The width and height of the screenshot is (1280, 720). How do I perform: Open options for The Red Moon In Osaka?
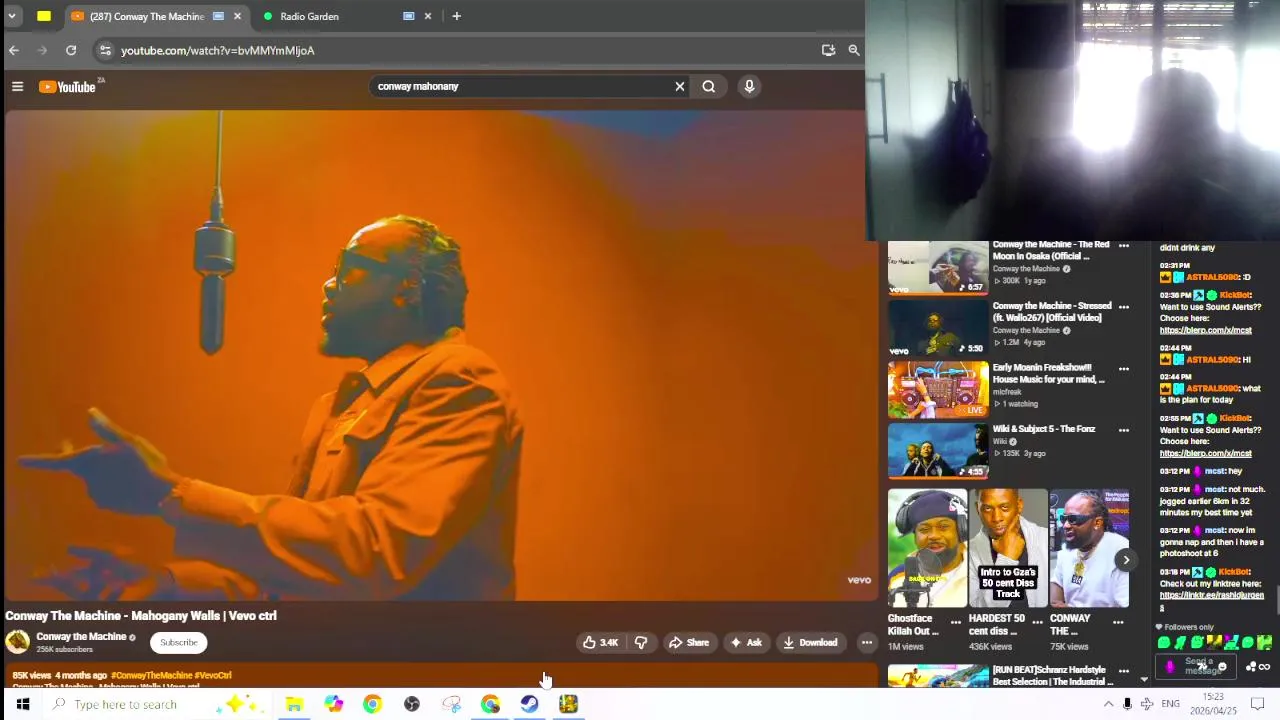pyautogui.click(x=1124, y=246)
